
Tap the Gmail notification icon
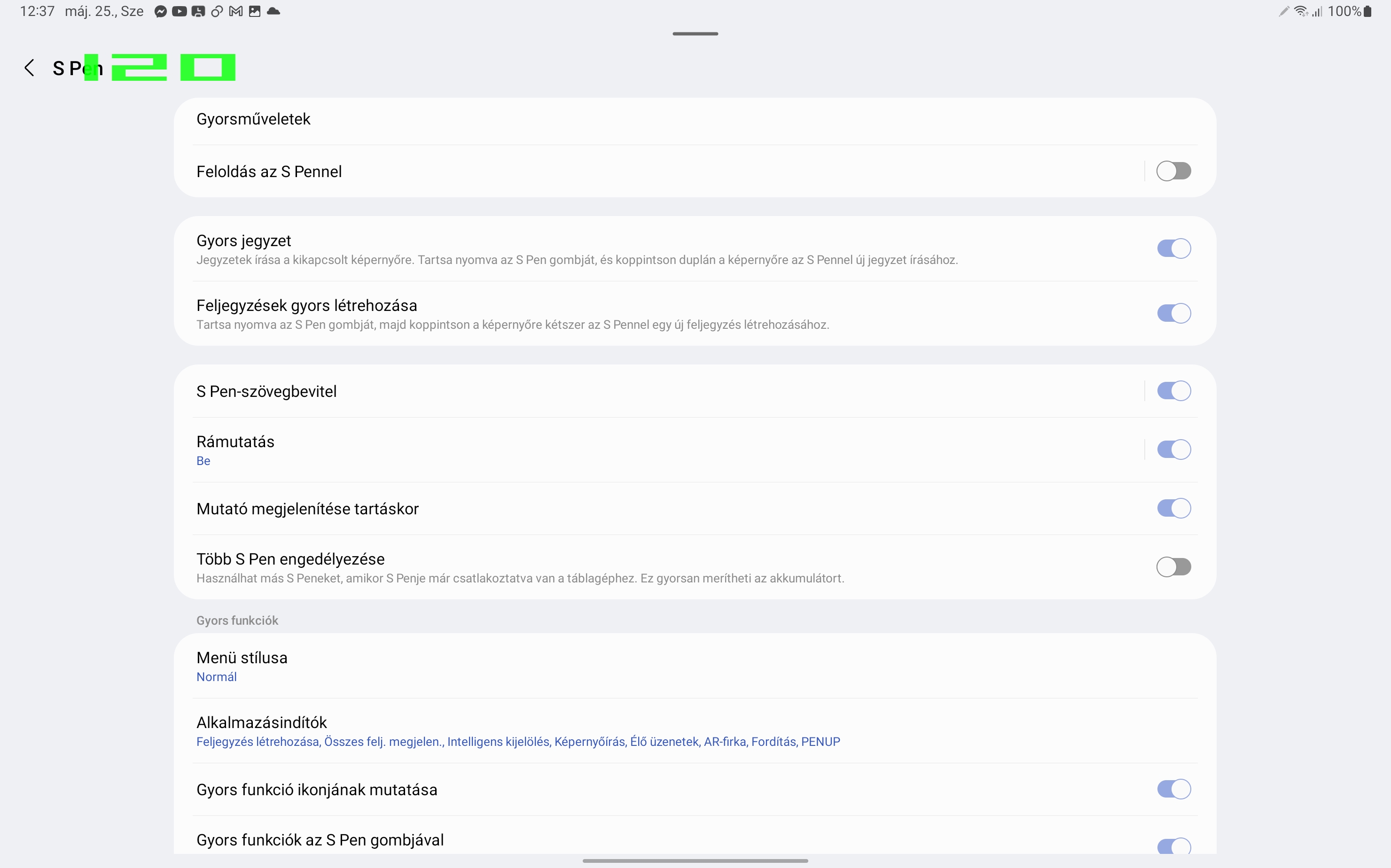[x=235, y=11]
